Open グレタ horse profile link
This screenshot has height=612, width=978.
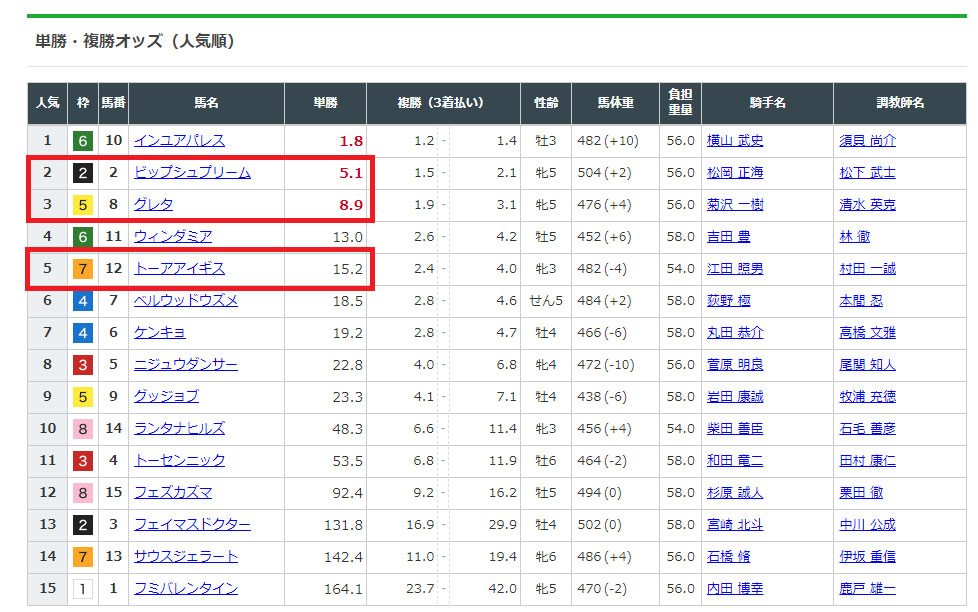point(153,205)
